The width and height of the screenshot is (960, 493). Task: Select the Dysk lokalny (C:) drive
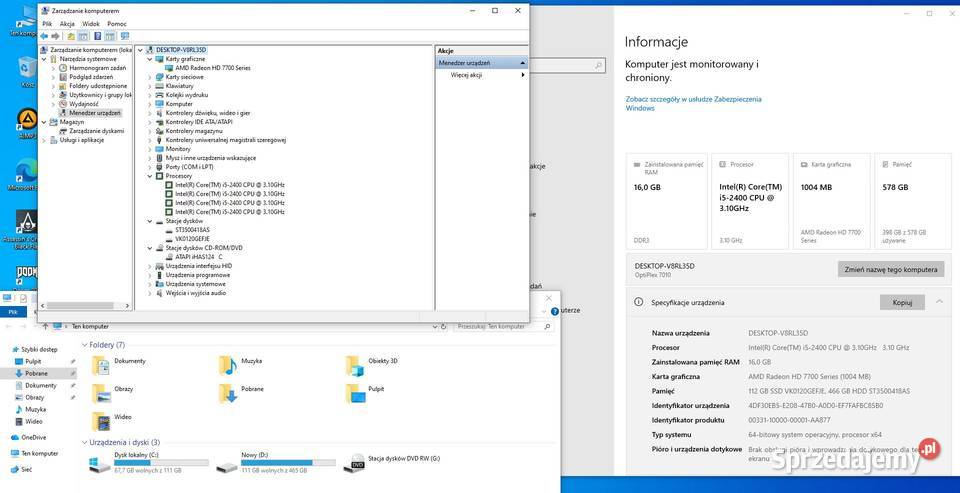[x=101, y=464]
